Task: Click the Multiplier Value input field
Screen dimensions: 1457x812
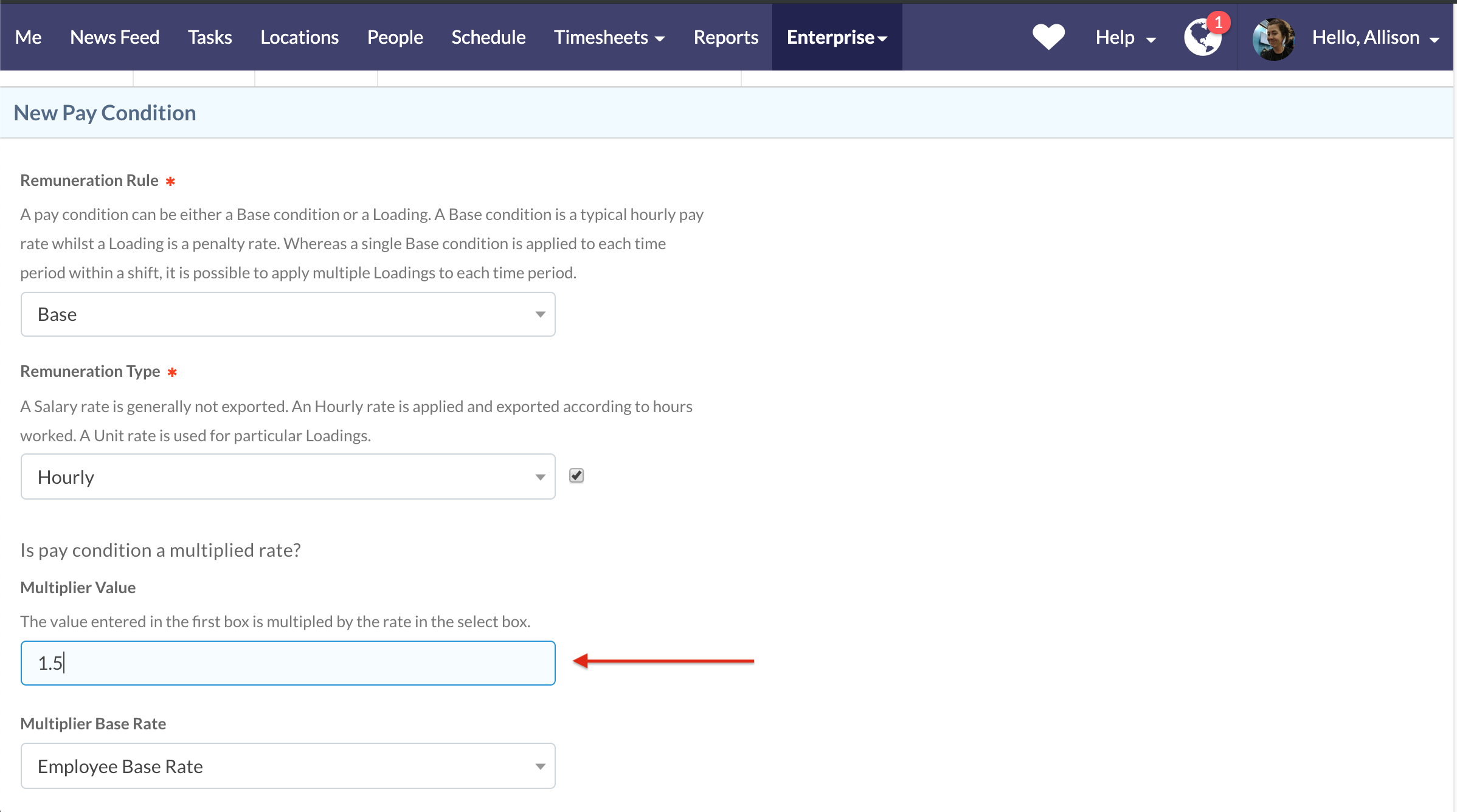Action: [288, 662]
